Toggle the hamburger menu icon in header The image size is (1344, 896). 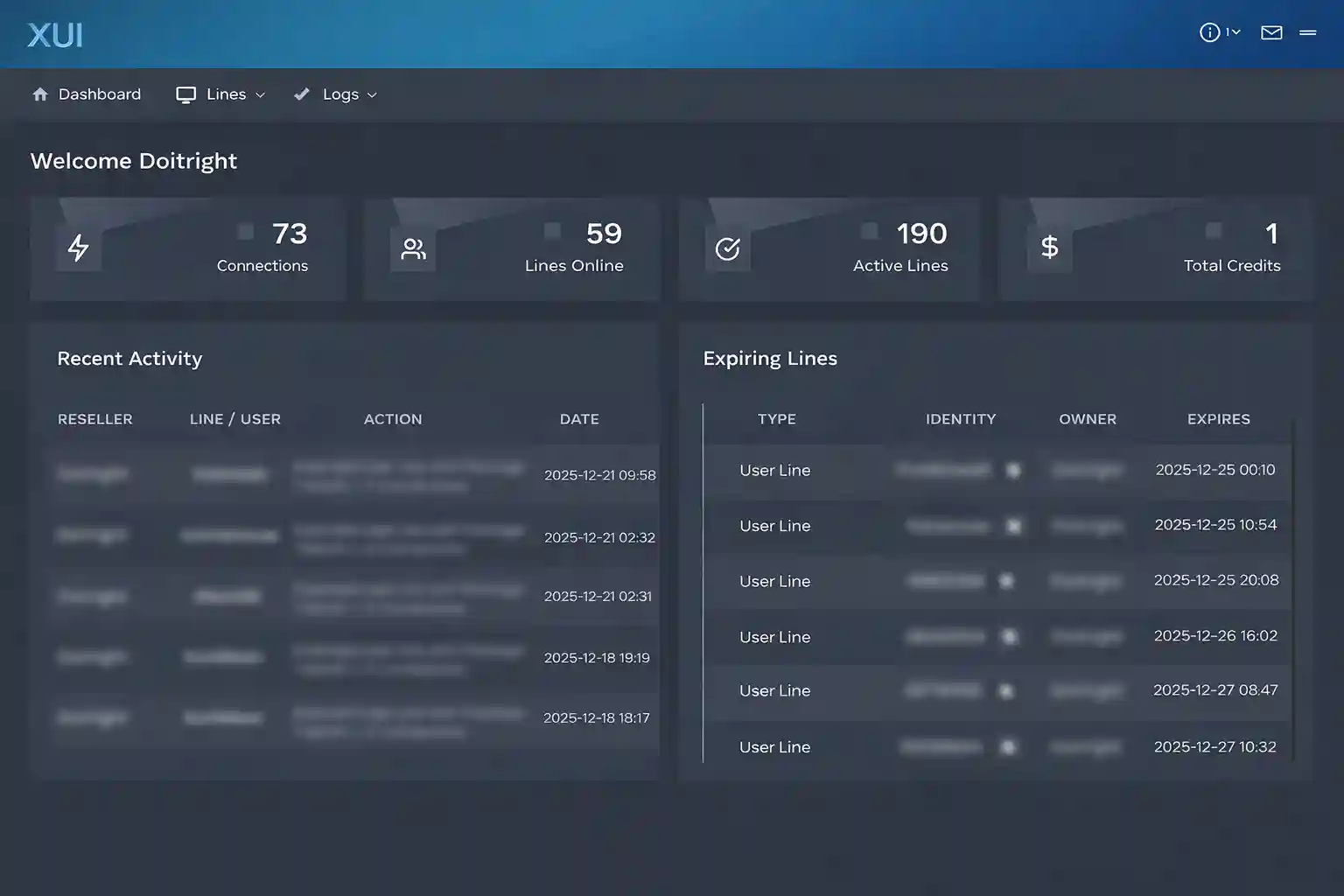coord(1308,32)
